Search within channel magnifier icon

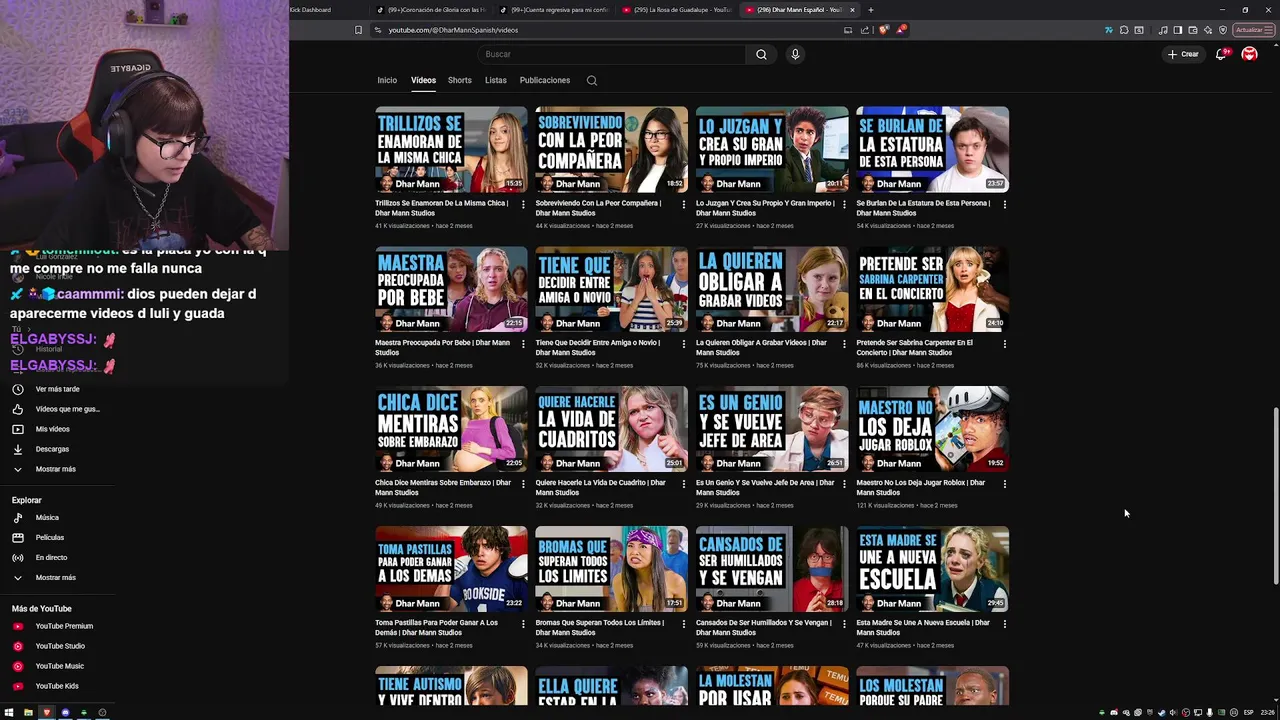point(592,80)
